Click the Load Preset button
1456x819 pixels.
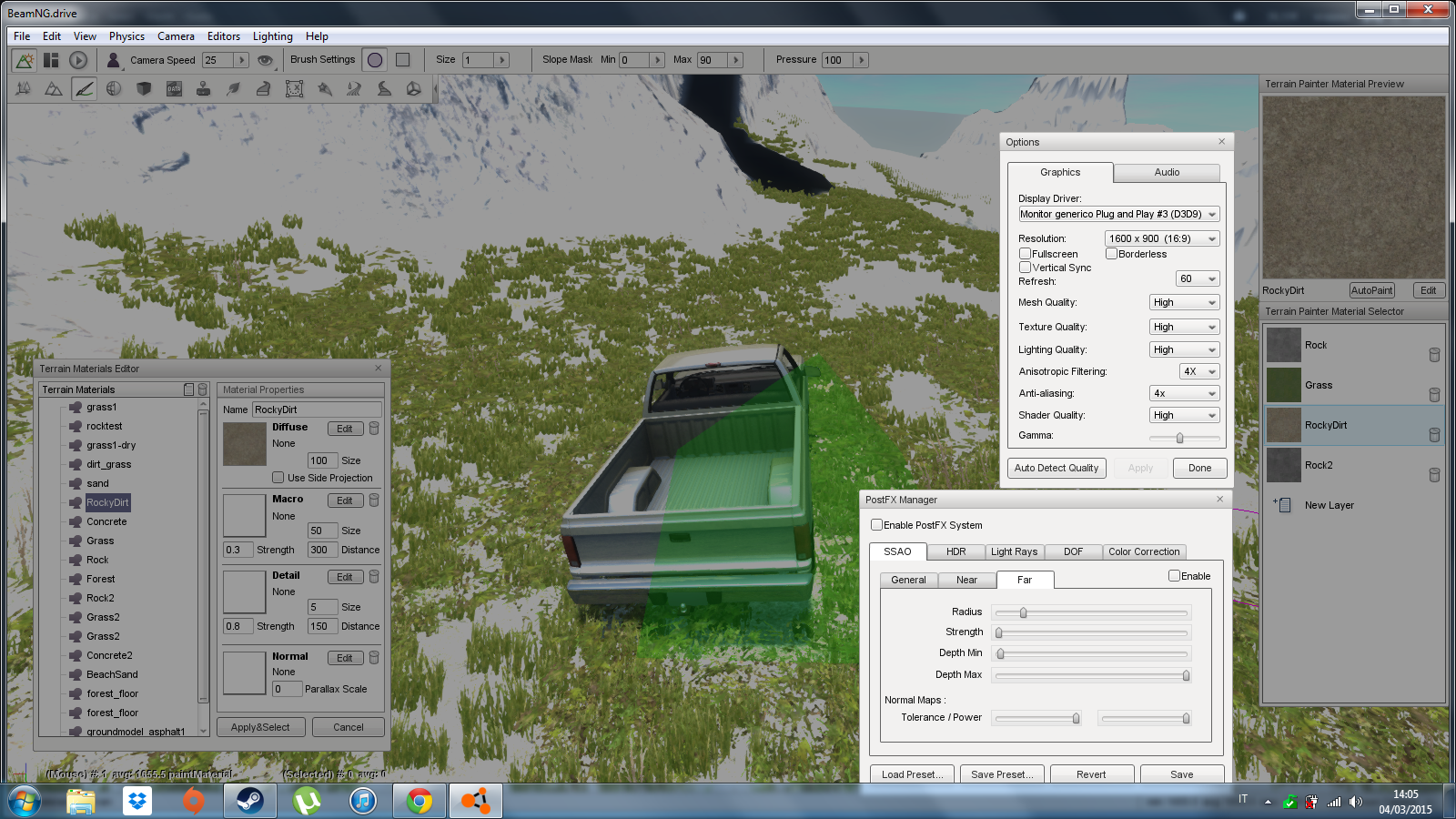(x=913, y=774)
